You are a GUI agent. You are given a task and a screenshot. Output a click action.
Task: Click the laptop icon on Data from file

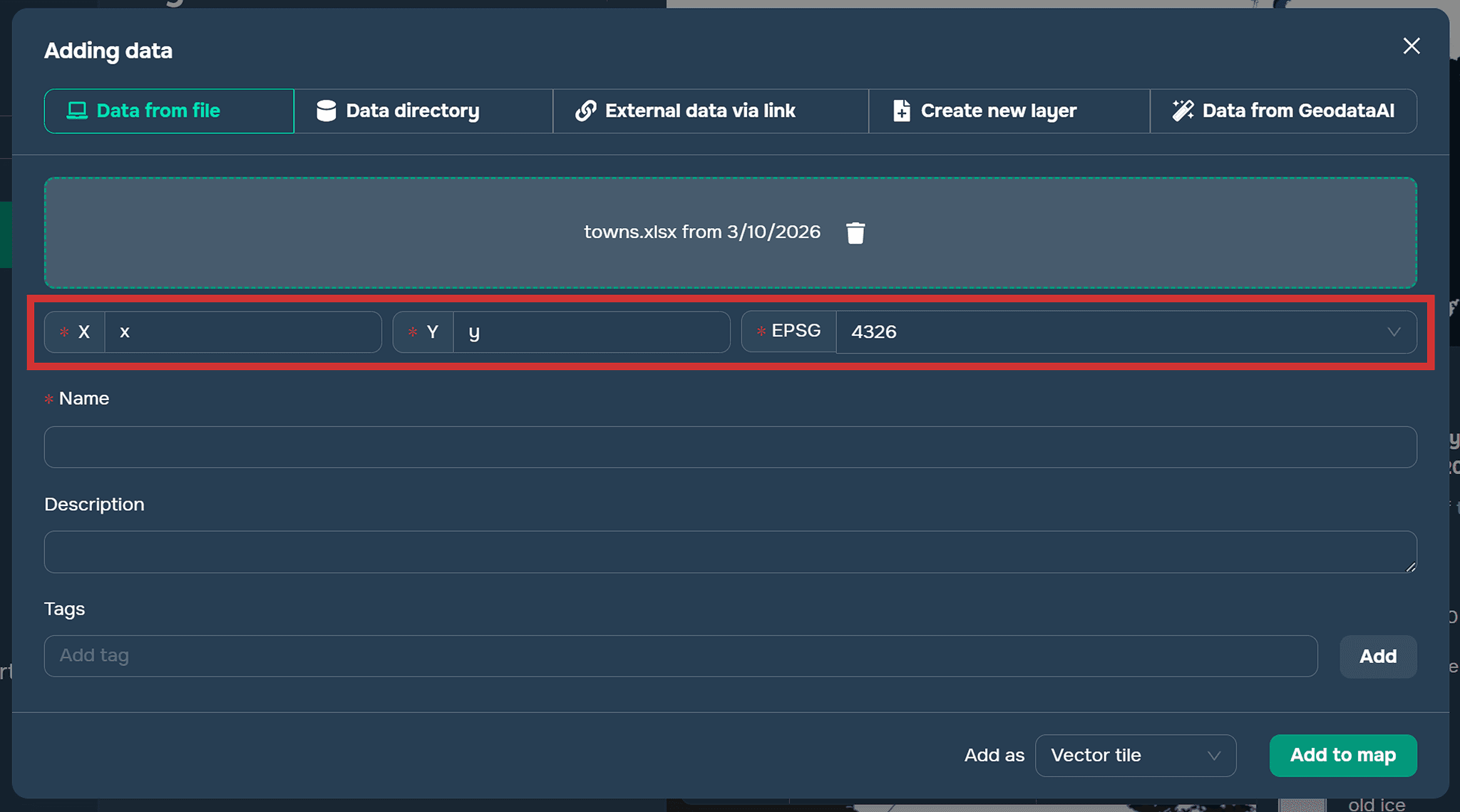coord(77,111)
